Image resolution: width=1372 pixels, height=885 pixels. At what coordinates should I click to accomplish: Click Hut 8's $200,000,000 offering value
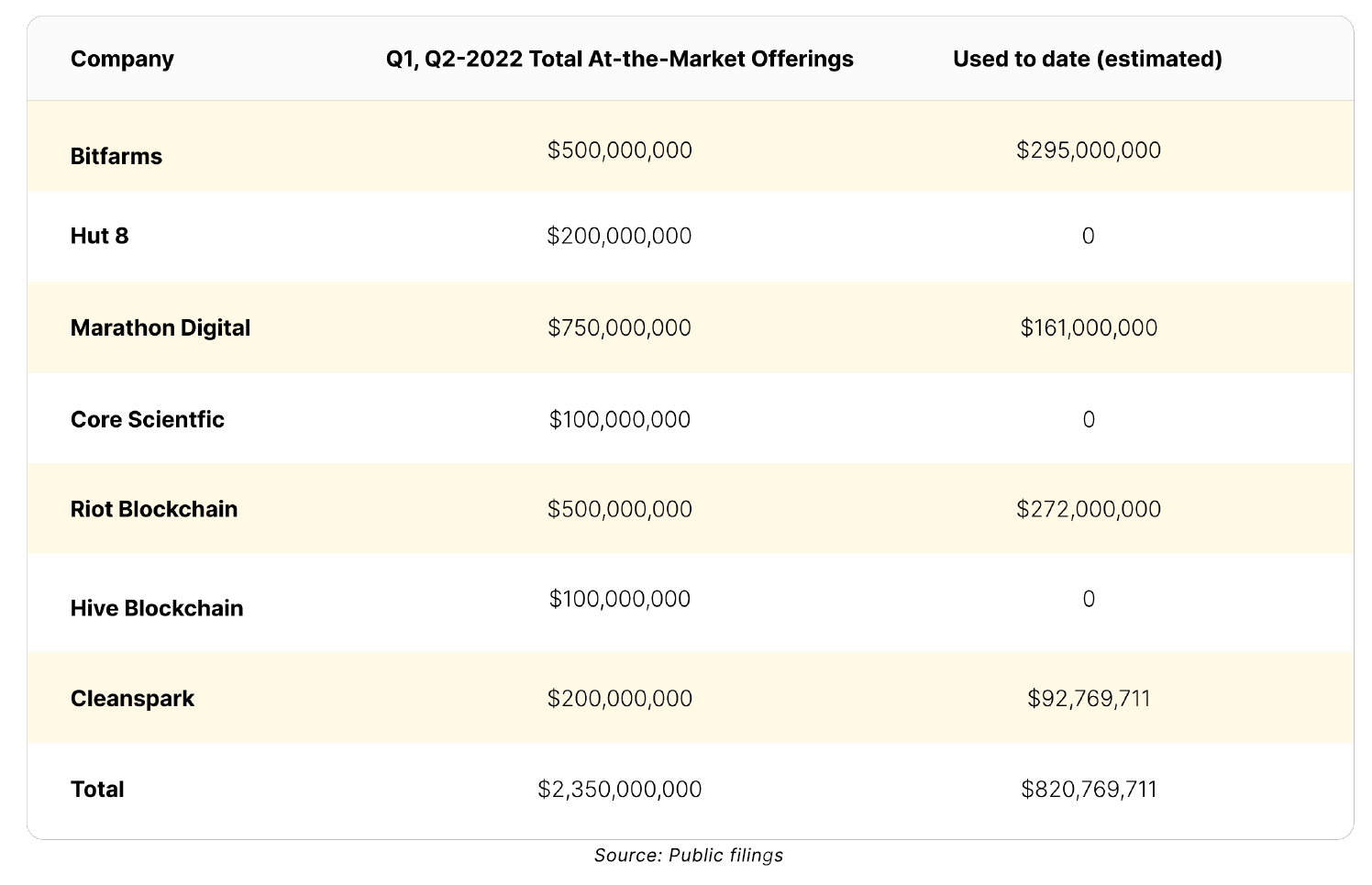pos(619,236)
